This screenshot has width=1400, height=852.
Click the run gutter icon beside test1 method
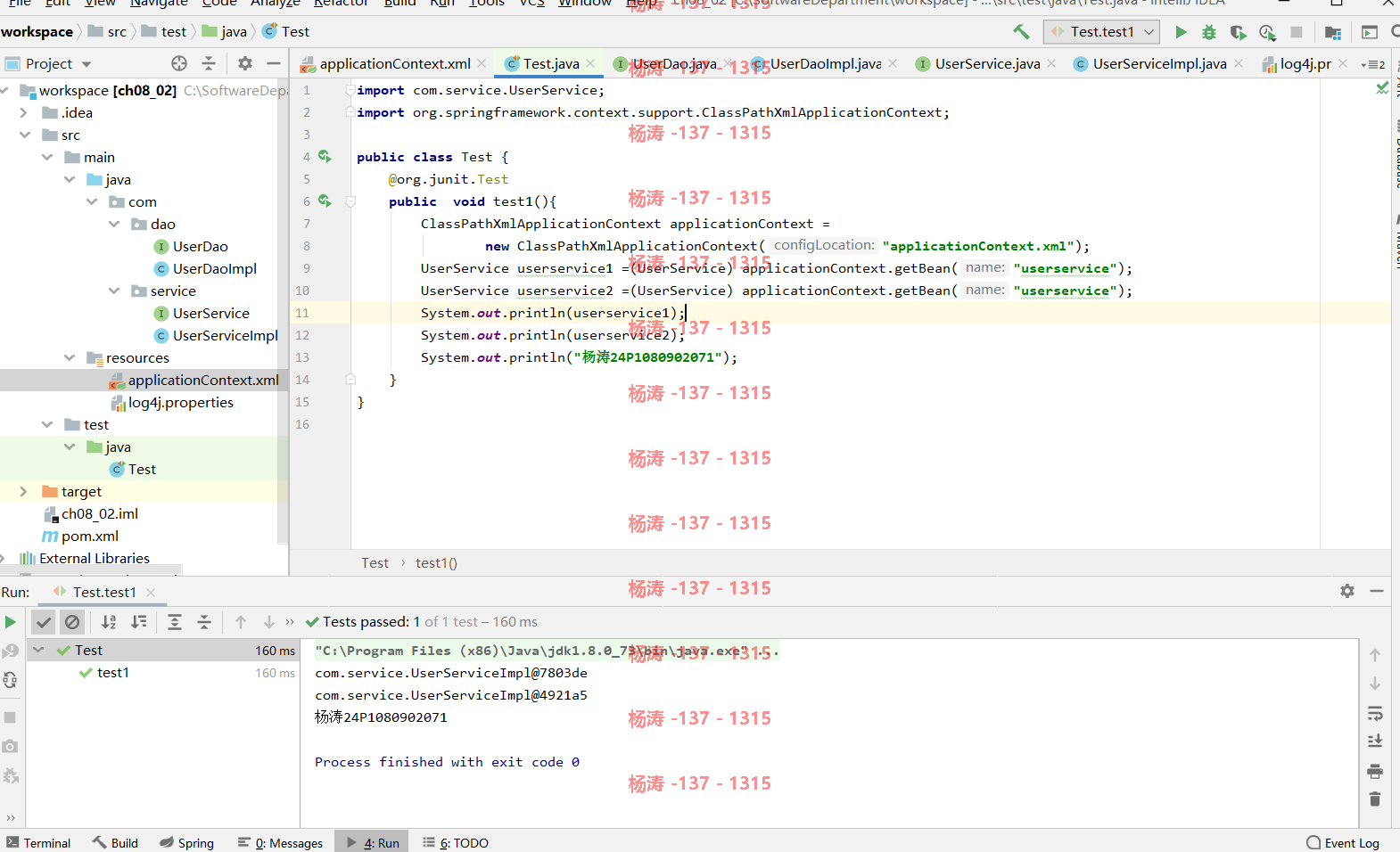tap(325, 201)
